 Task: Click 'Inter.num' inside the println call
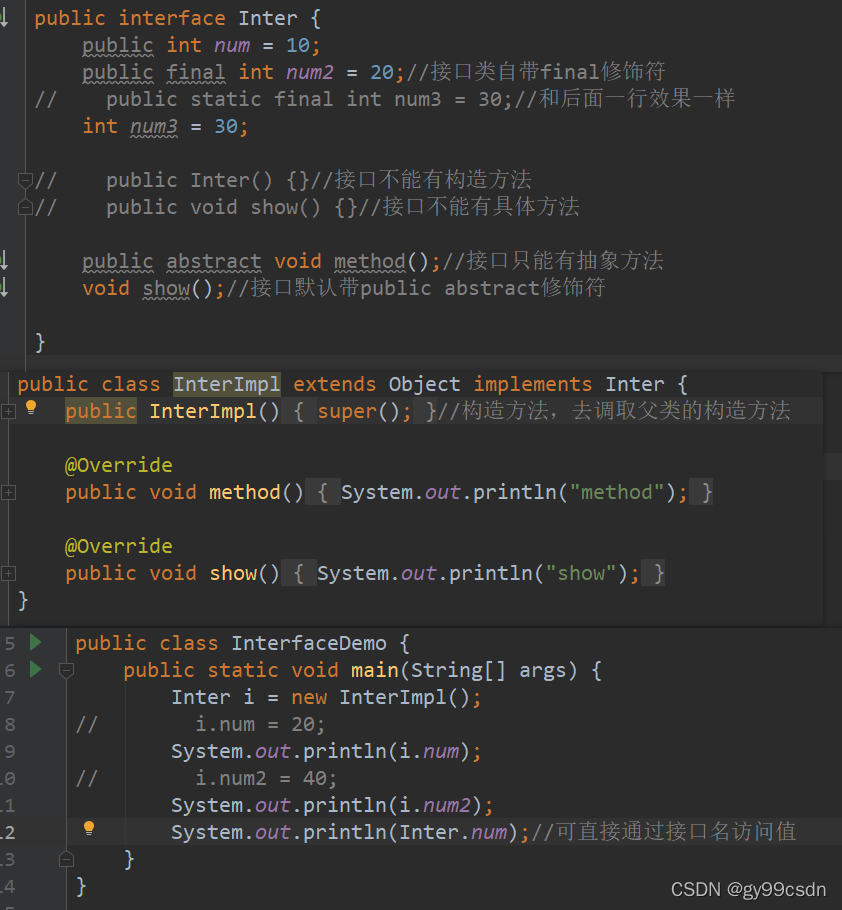453,832
